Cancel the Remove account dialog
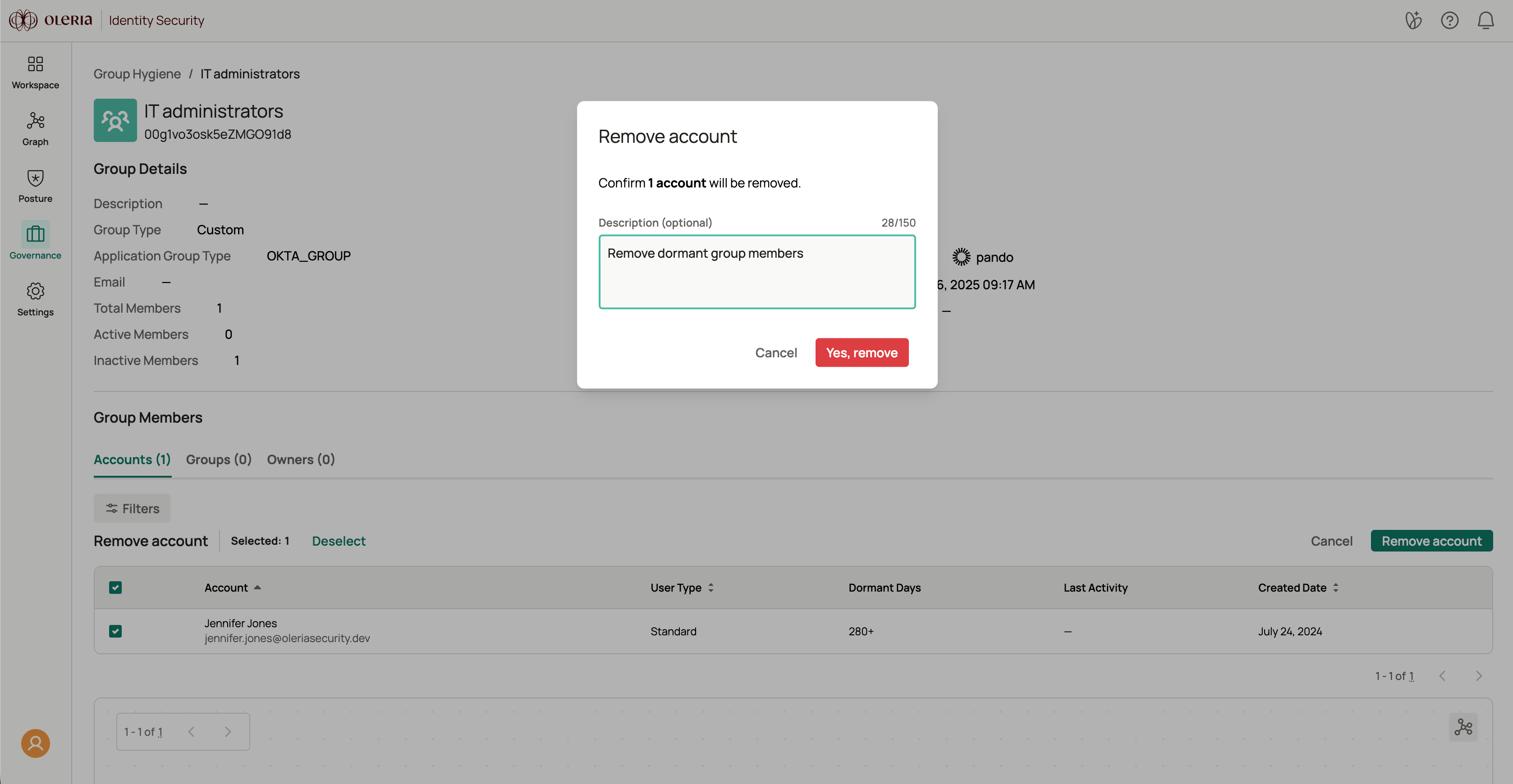 pyautogui.click(x=776, y=353)
